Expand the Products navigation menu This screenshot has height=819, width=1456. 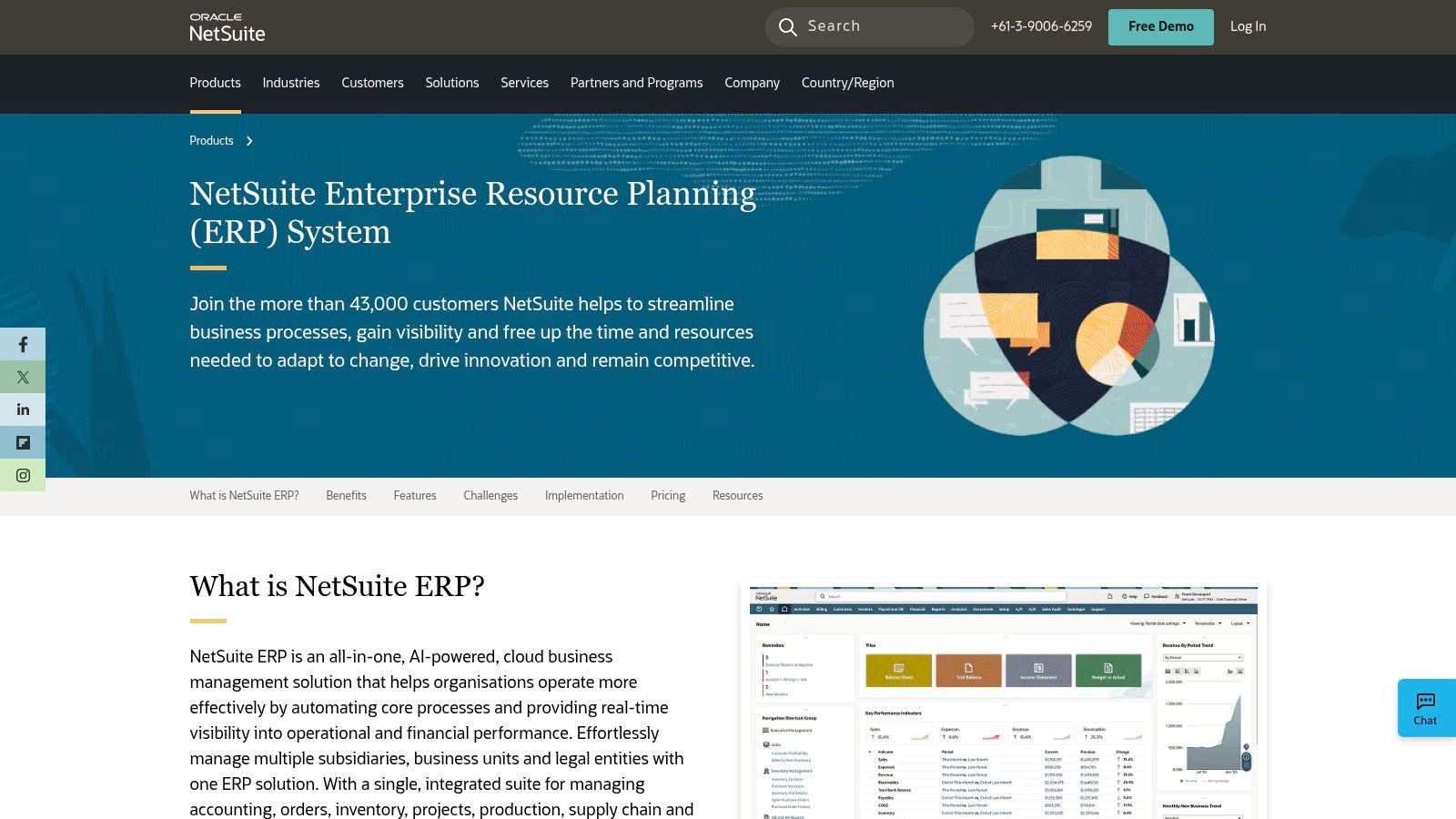[215, 83]
